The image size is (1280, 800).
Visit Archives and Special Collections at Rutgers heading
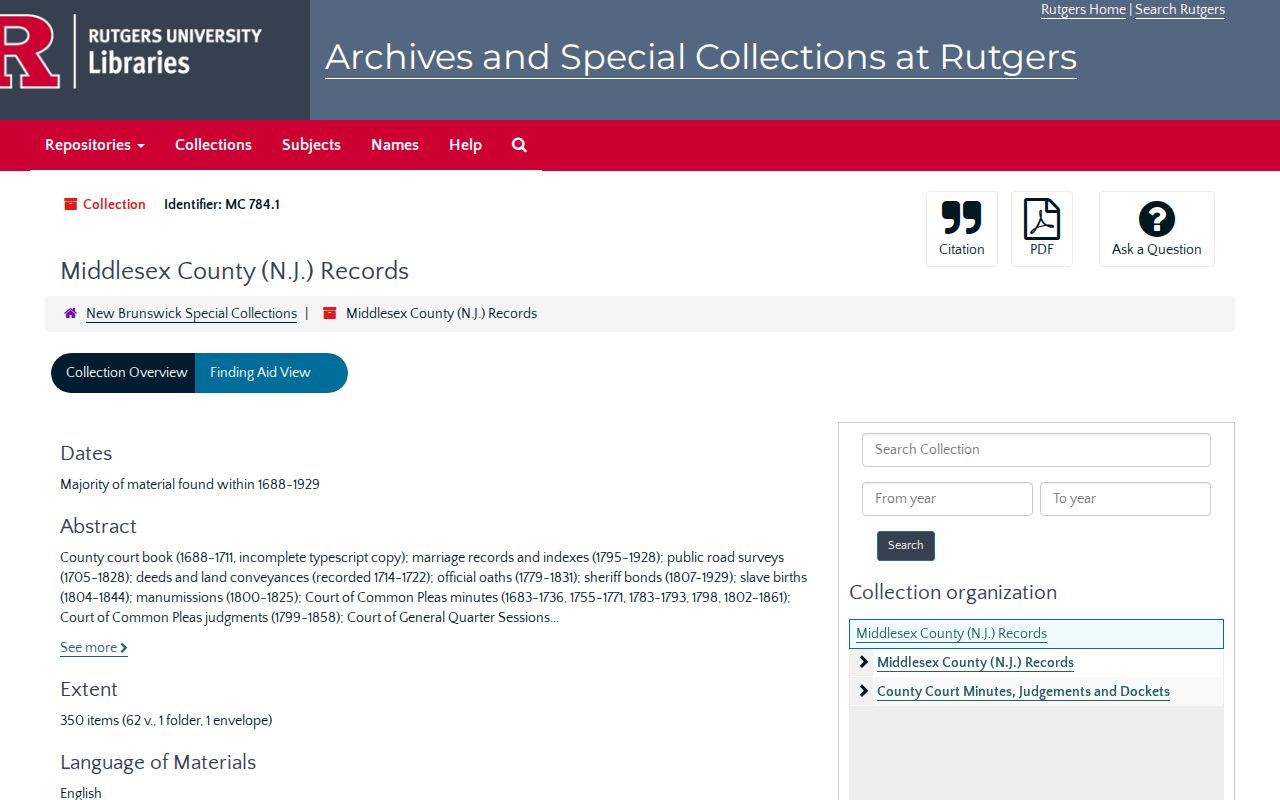tap(701, 57)
